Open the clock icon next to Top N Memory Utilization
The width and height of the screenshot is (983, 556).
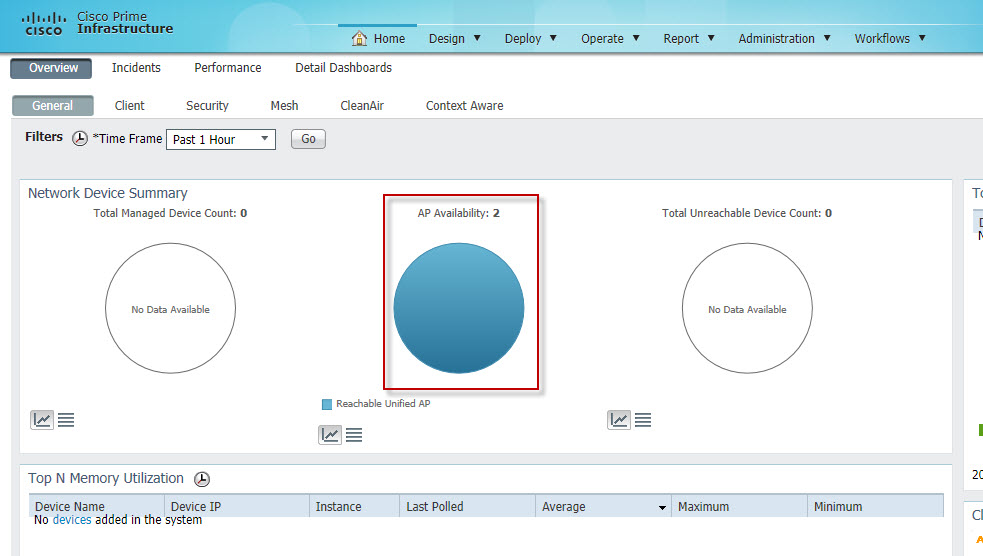tap(202, 480)
